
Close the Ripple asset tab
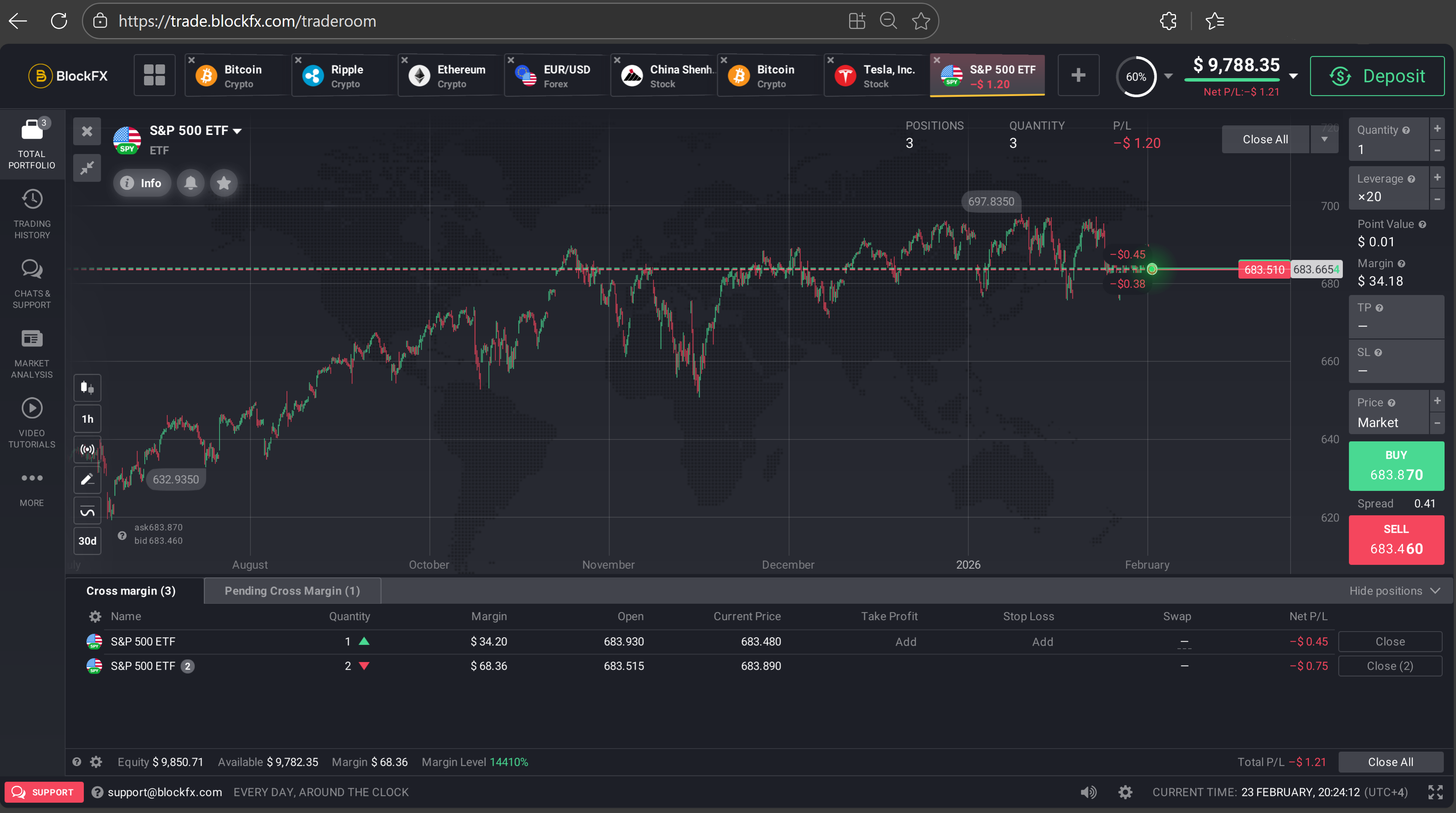tap(298, 60)
